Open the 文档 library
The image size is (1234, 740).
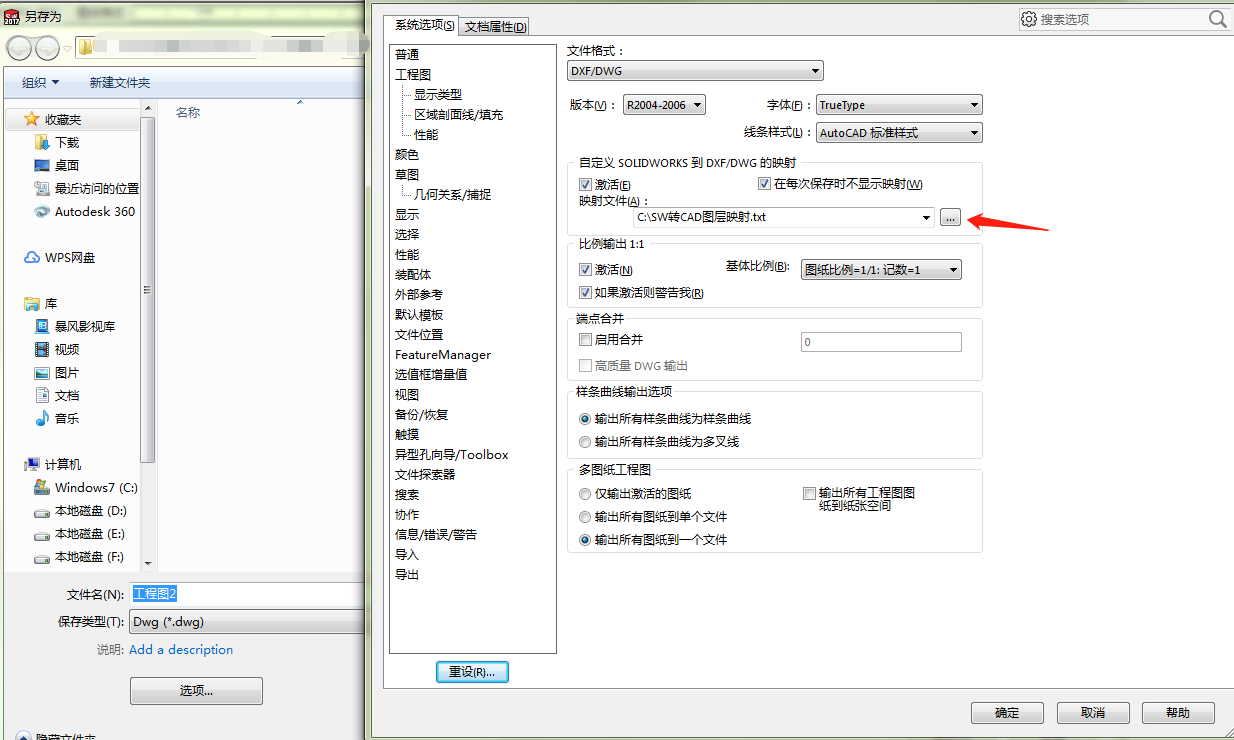click(57, 395)
